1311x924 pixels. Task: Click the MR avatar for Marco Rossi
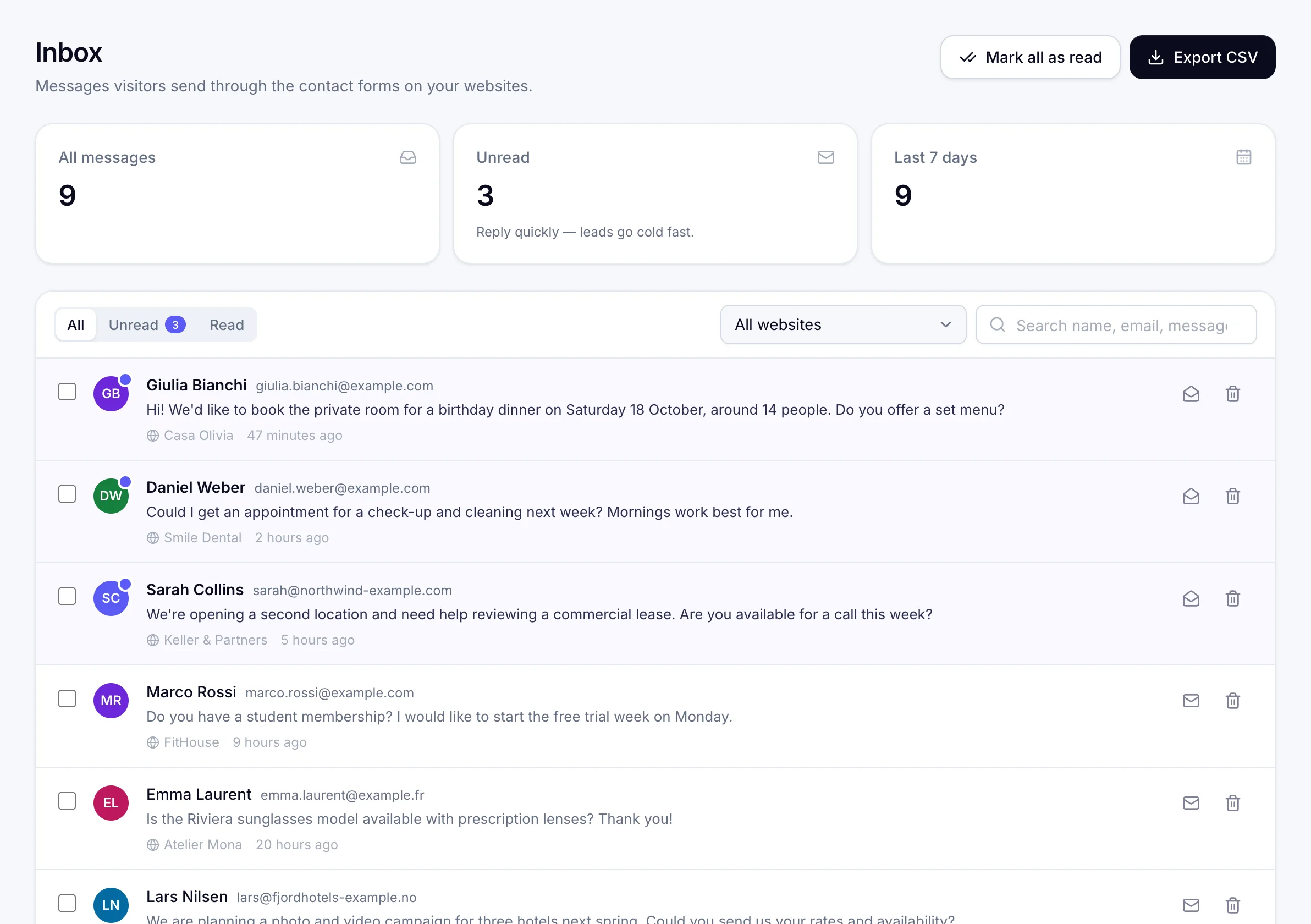[111, 700]
